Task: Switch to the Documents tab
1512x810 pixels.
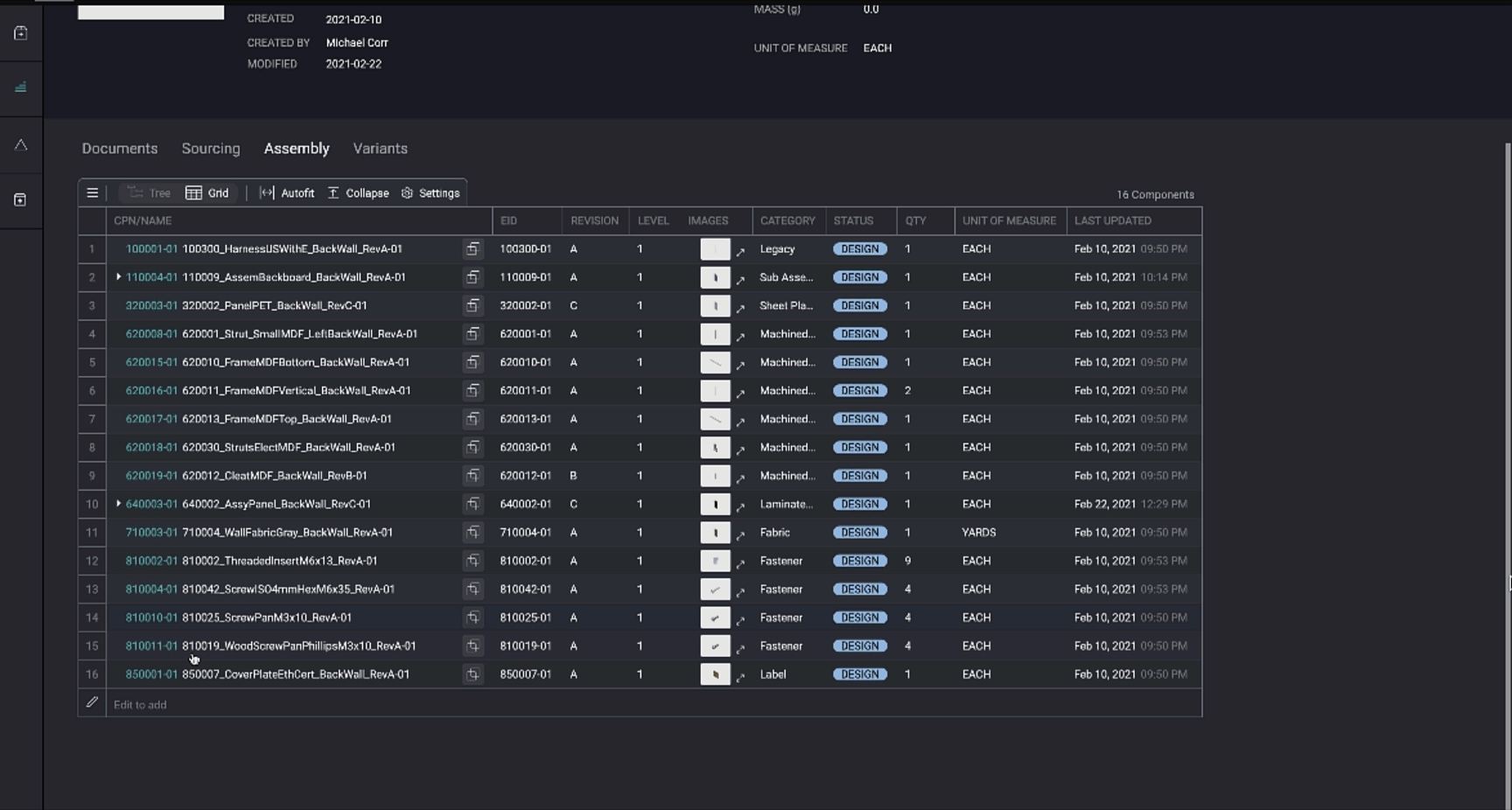Action: (x=119, y=149)
